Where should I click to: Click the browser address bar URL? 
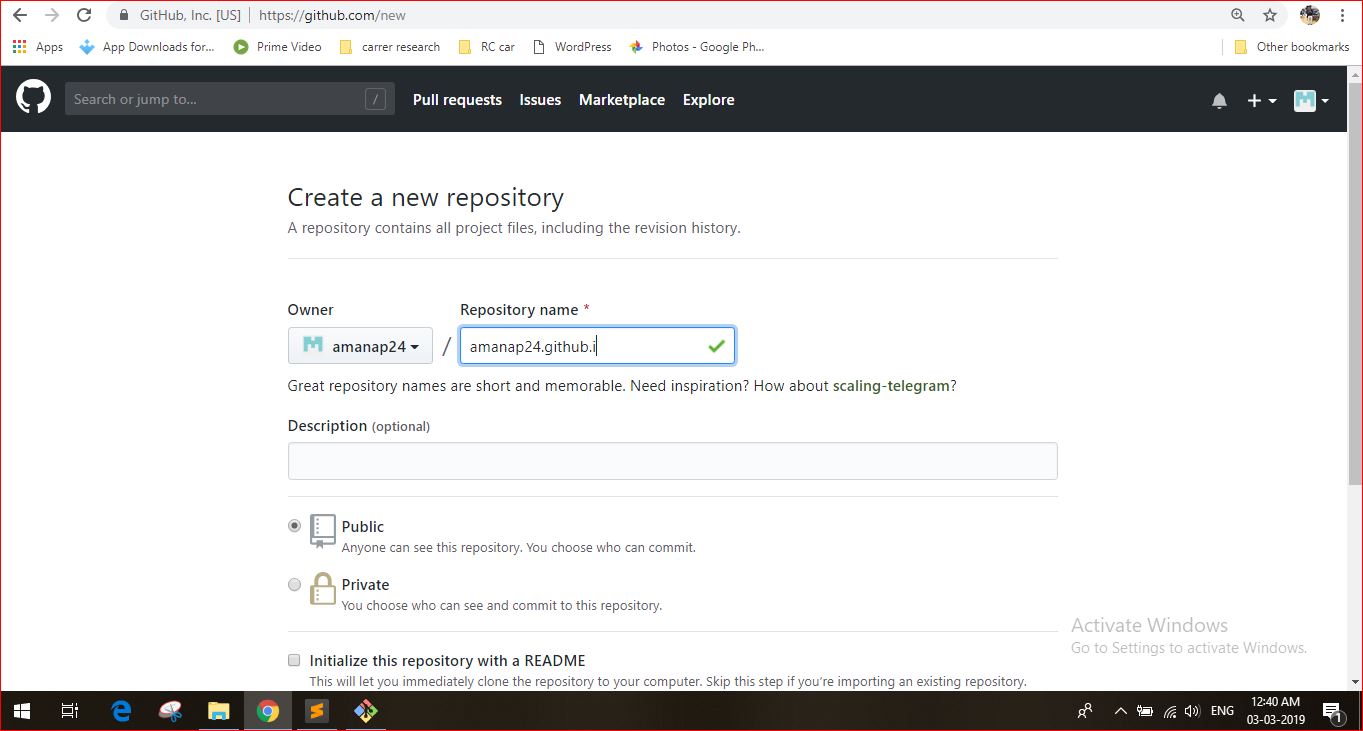pyautogui.click(x=332, y=15)
